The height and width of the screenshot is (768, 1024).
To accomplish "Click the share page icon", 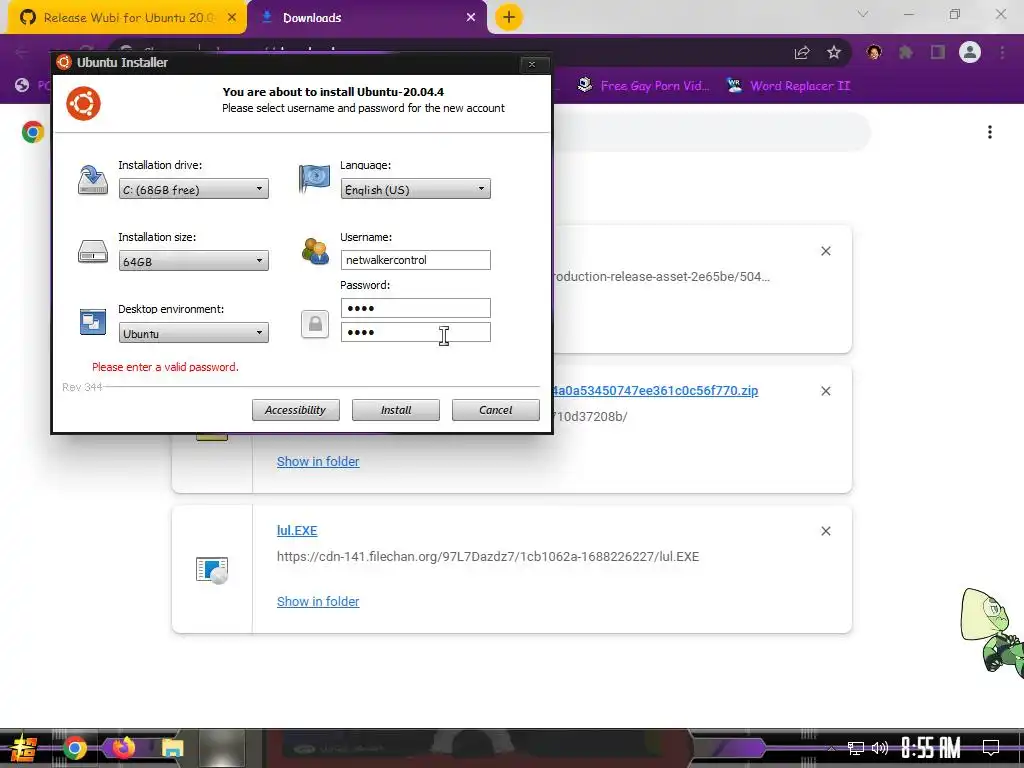I will [x=802, y=53].
